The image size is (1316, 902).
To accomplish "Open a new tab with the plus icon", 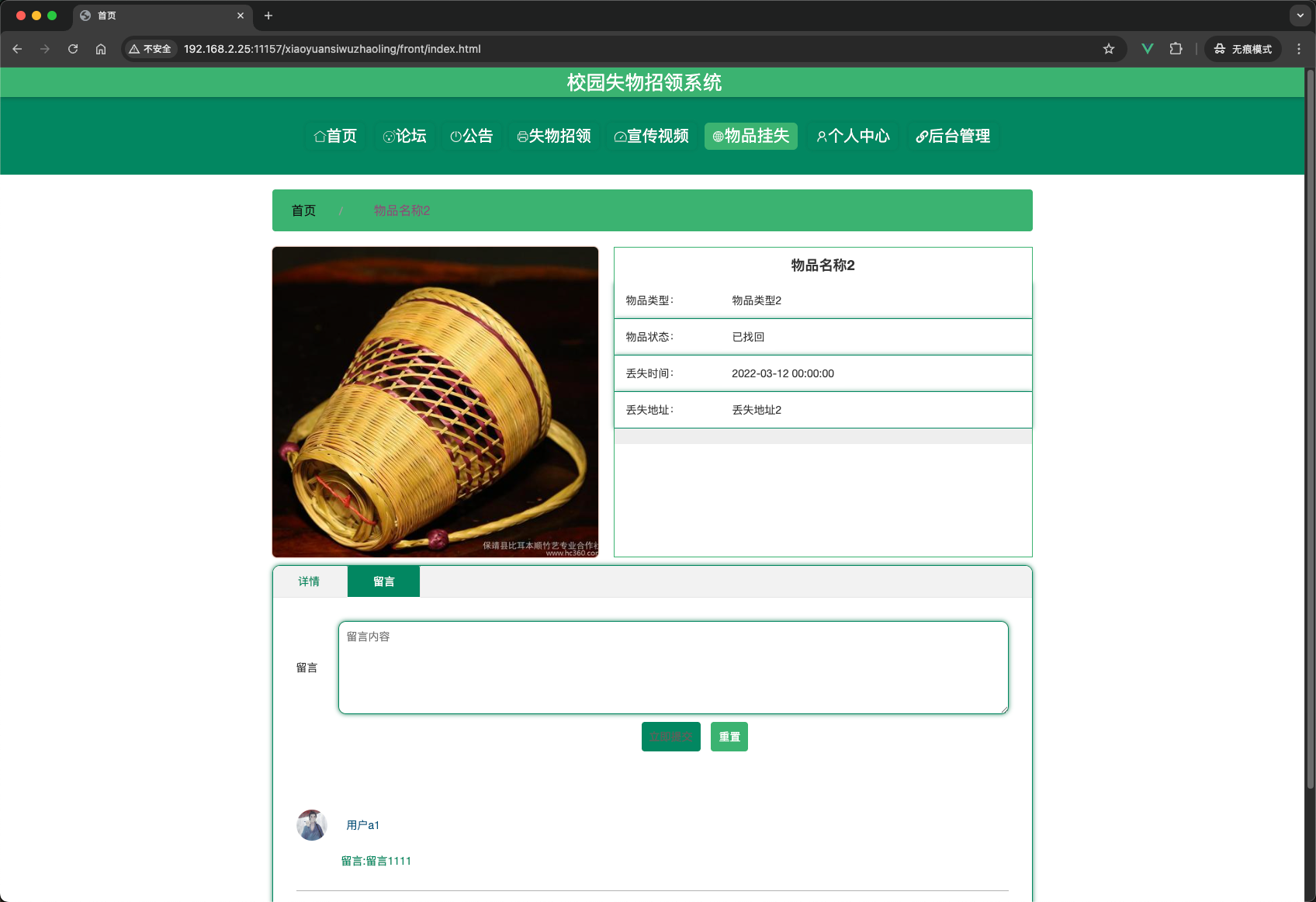I will 268,16.
